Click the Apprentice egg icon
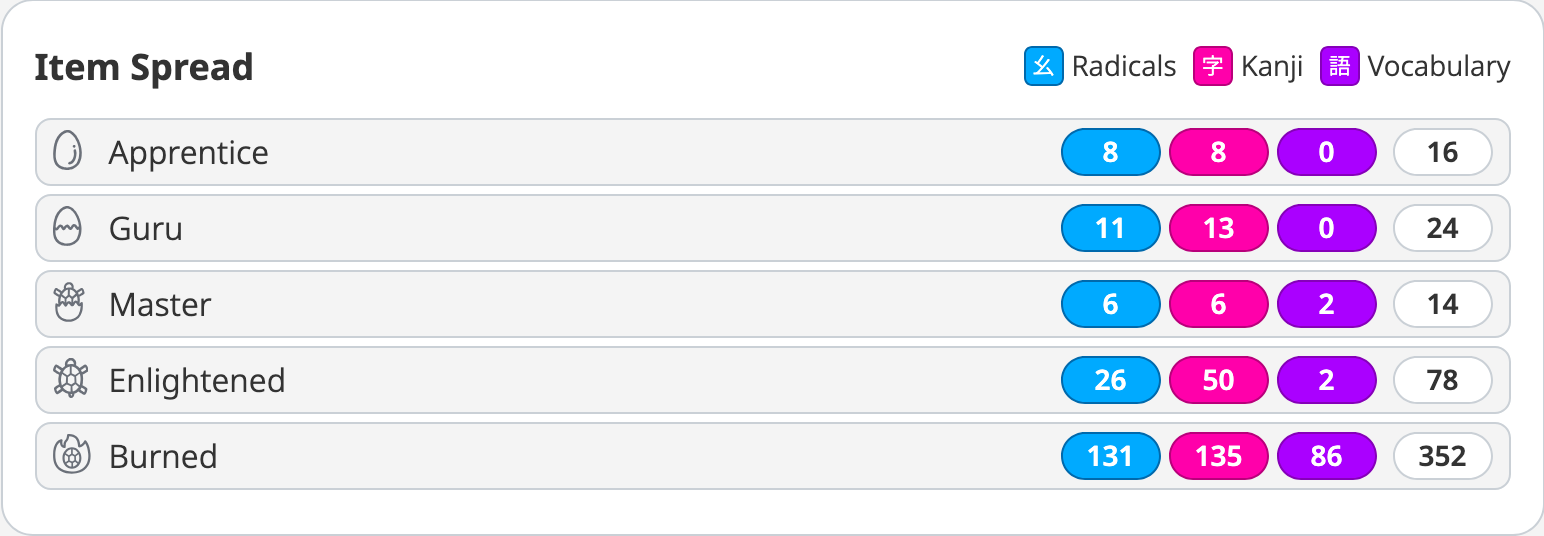 [x=67, y=152]
